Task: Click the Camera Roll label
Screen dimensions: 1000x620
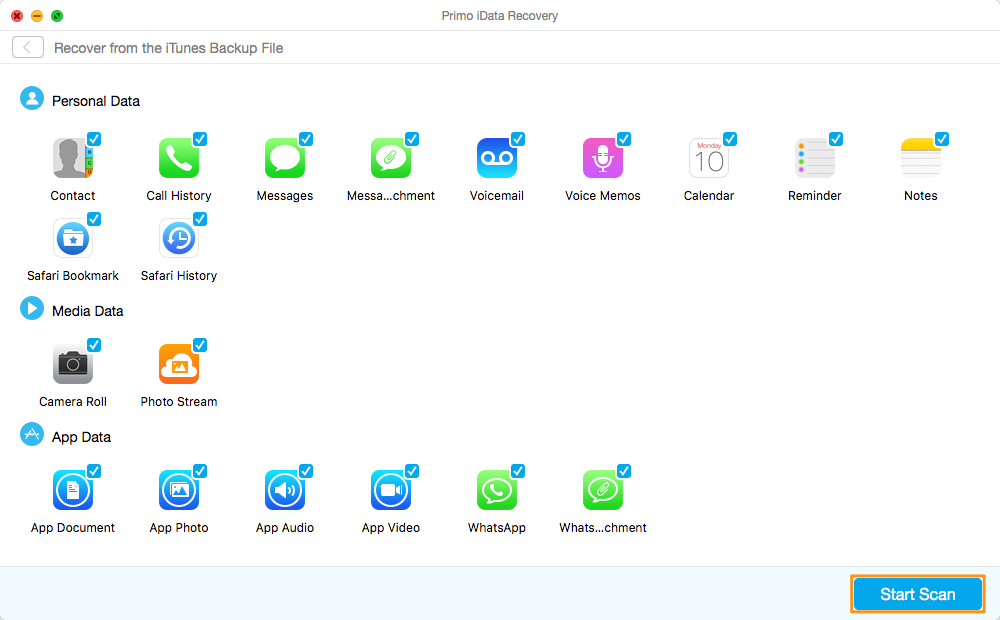Action: pos(73,402)
